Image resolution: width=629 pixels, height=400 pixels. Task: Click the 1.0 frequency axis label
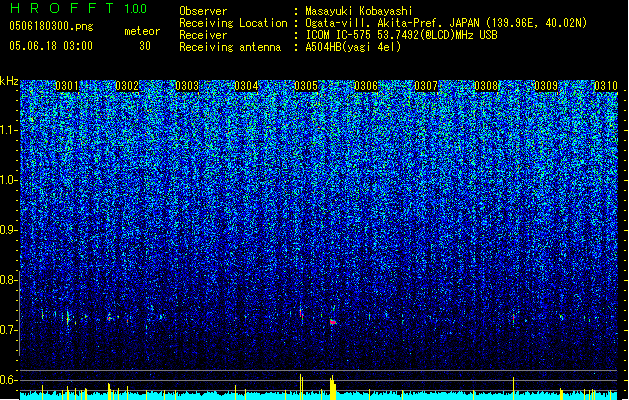[x=8, y=180]
